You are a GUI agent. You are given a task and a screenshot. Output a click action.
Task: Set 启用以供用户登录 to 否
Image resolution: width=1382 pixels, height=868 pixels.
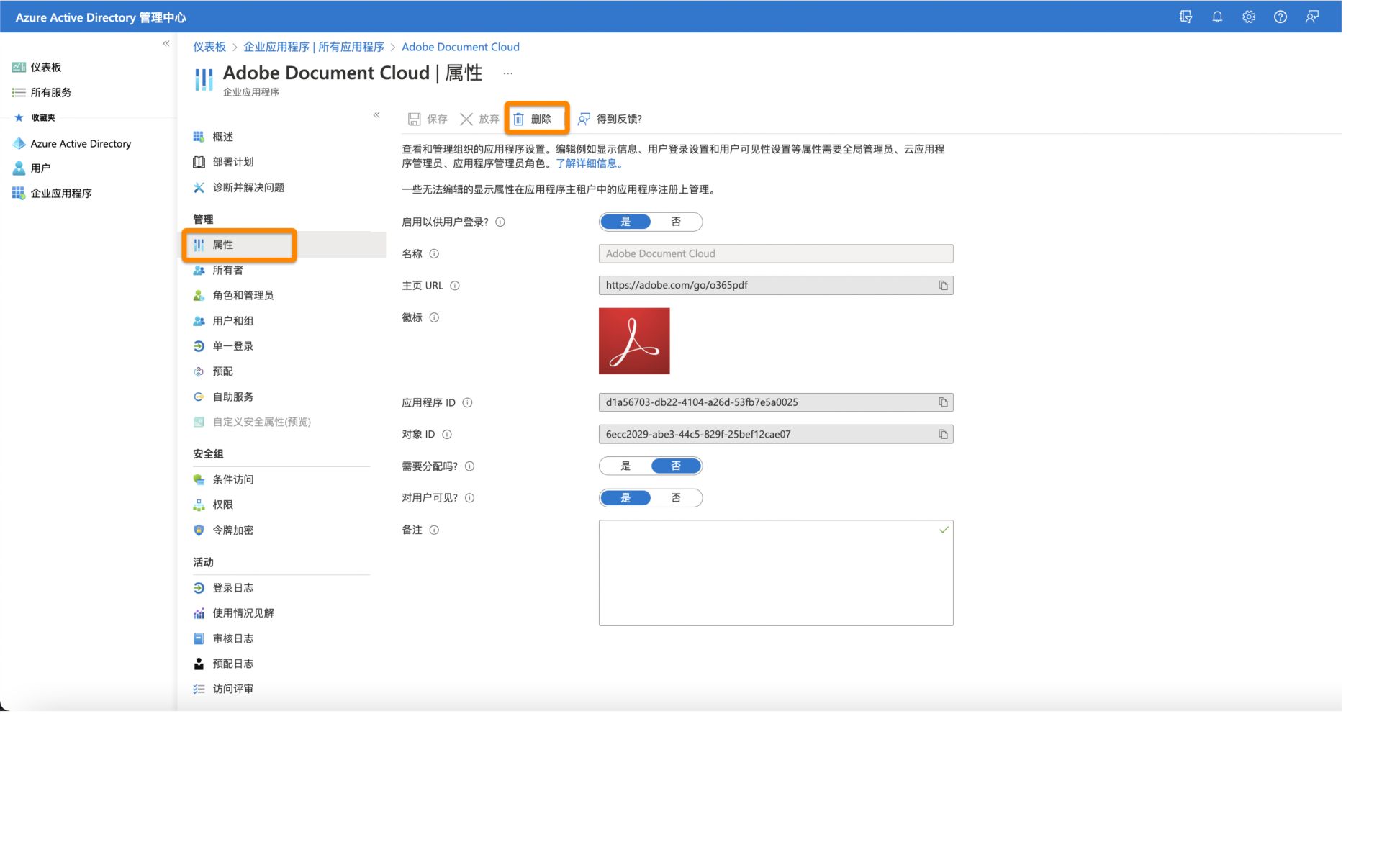(676, 222)
